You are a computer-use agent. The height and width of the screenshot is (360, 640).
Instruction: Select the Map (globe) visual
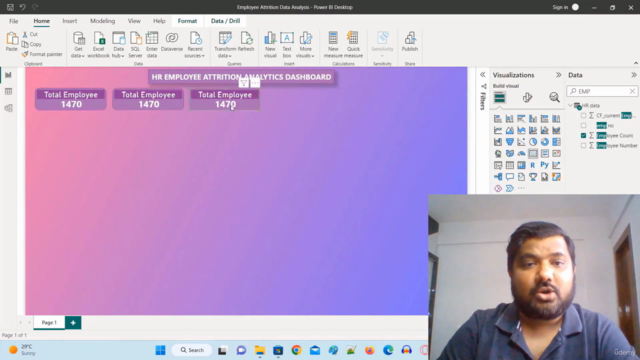498,153
